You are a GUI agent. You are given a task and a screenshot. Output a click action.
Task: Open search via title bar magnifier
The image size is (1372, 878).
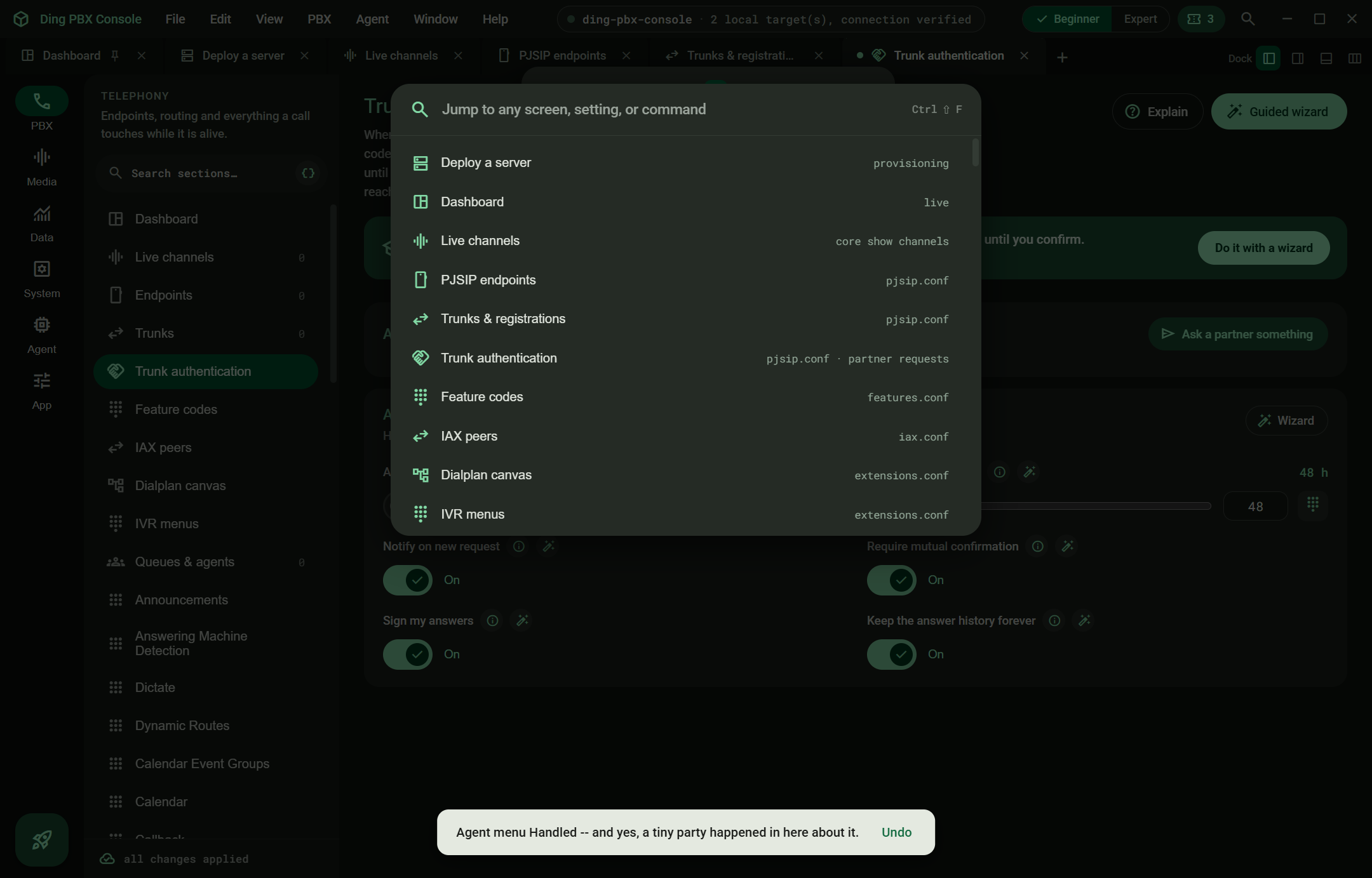pos(1248,19)
